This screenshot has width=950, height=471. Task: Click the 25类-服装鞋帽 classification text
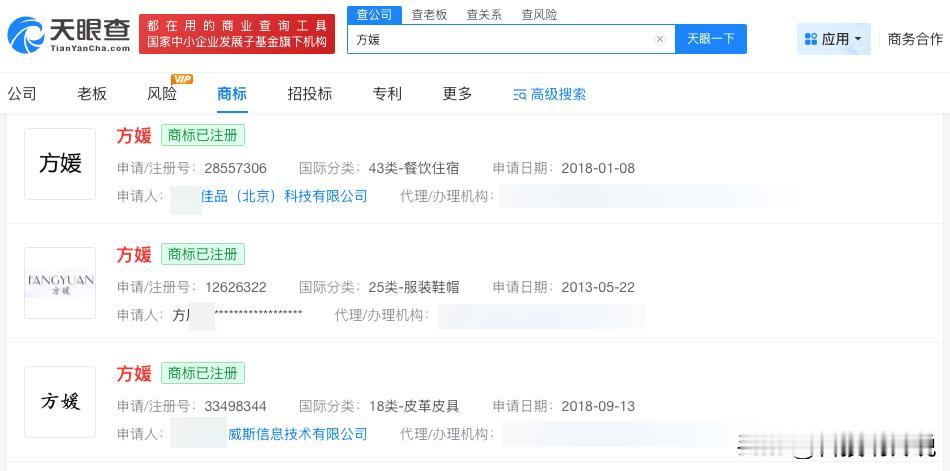tap(414, 287)
